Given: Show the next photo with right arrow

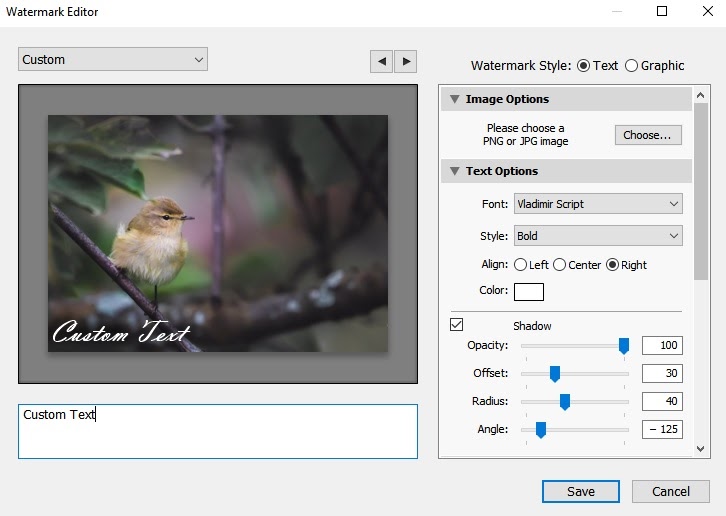Looking at the screenshot, I should click(406, 62).
